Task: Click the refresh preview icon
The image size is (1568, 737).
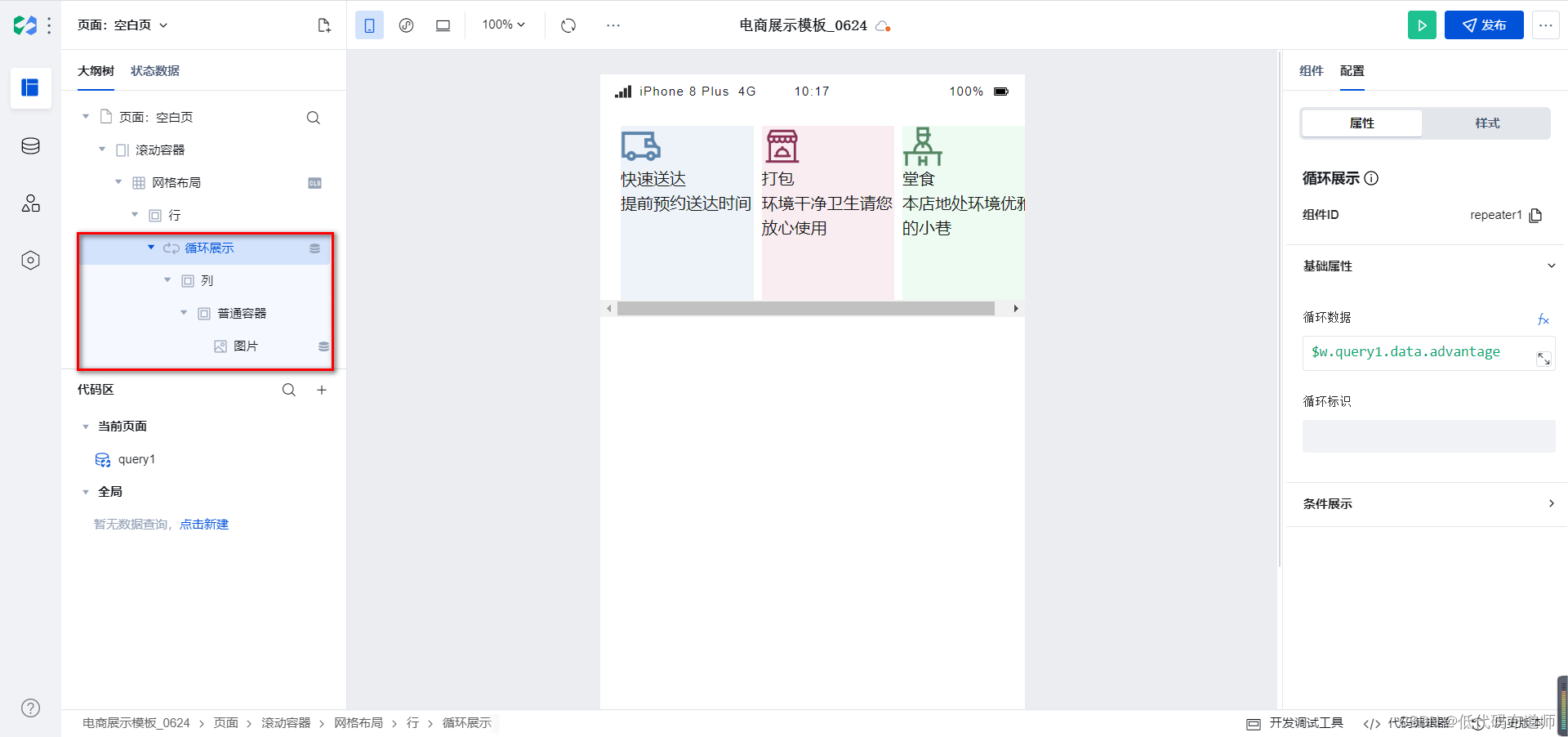Action: click(x=568, y=25)
